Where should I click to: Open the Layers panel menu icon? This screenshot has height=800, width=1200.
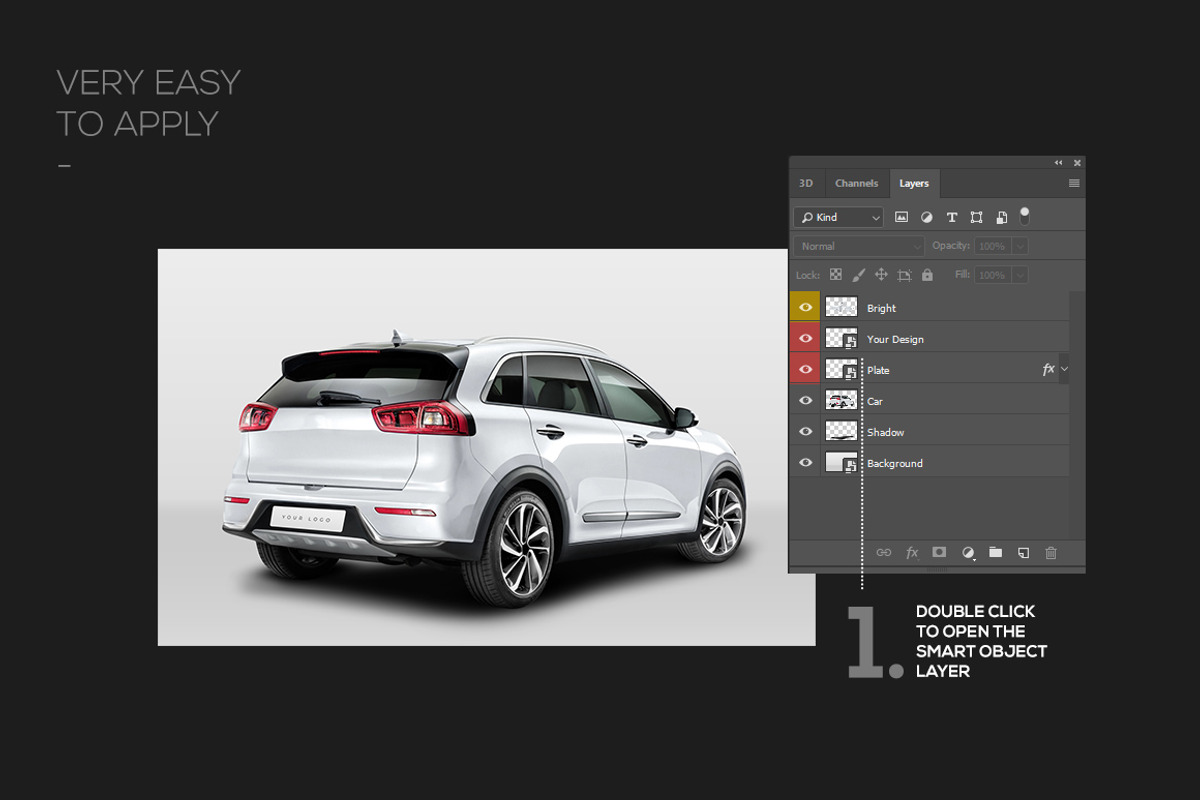[1074, 183]
